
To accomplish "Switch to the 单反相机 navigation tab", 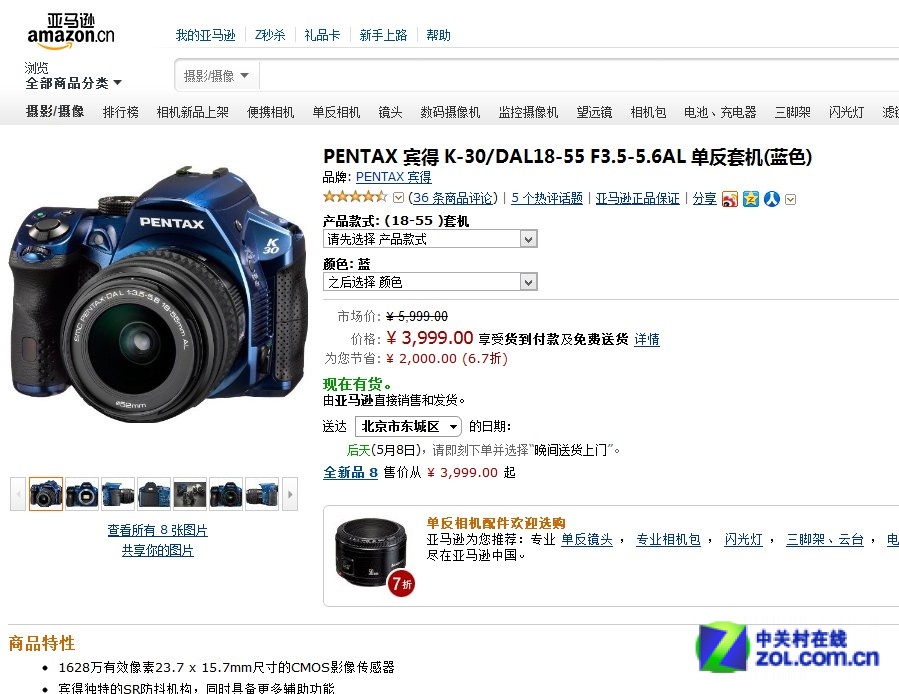I will [336, 112].
